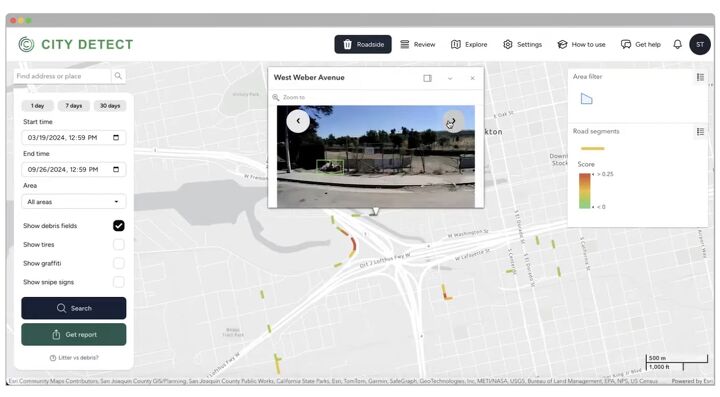Click the "Area" label
720x397 pixels.
[x=30, y=185]
